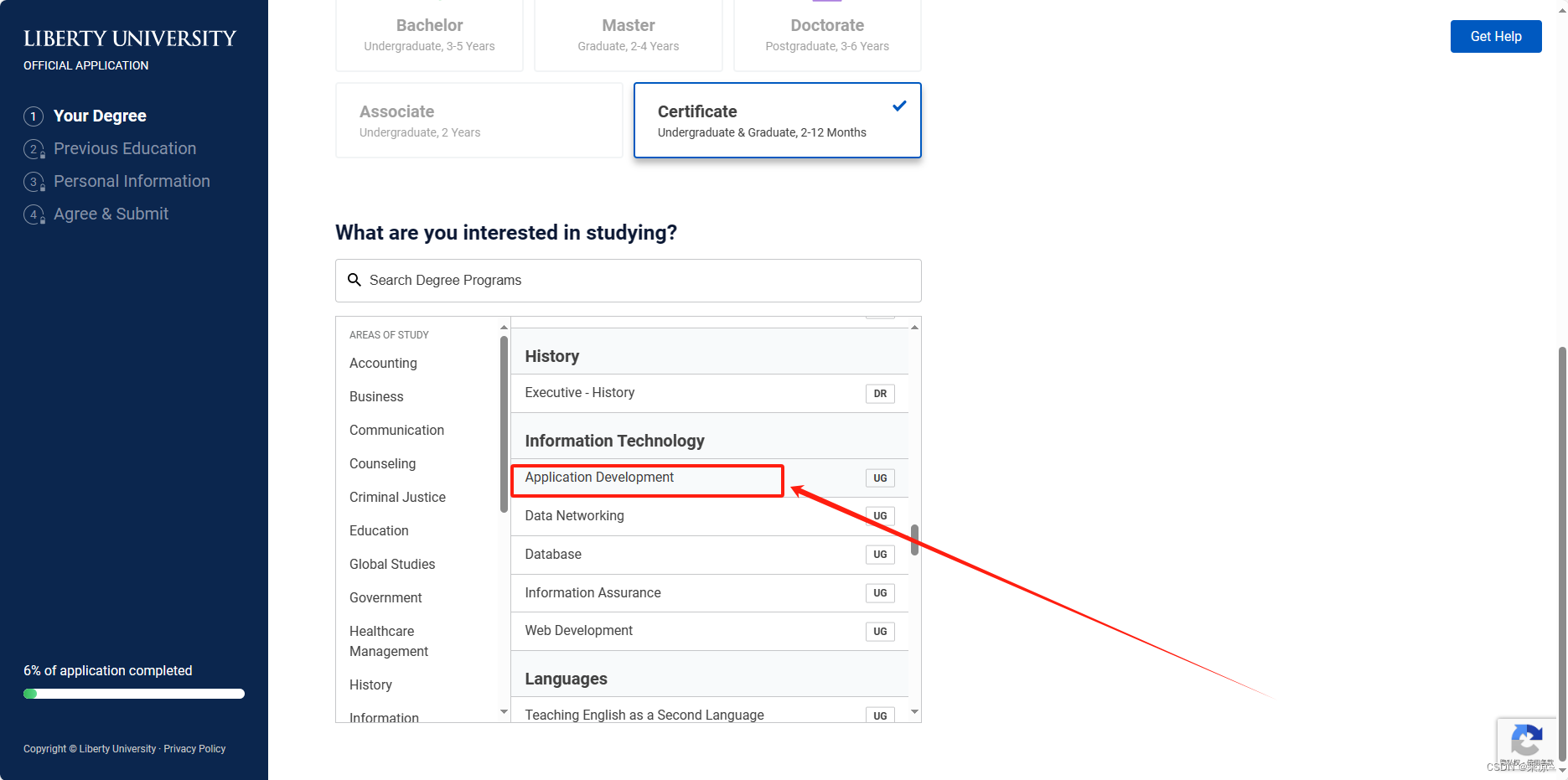Open Get Help button
This screenshot has width=1568, height=780.
[1496, 36]
